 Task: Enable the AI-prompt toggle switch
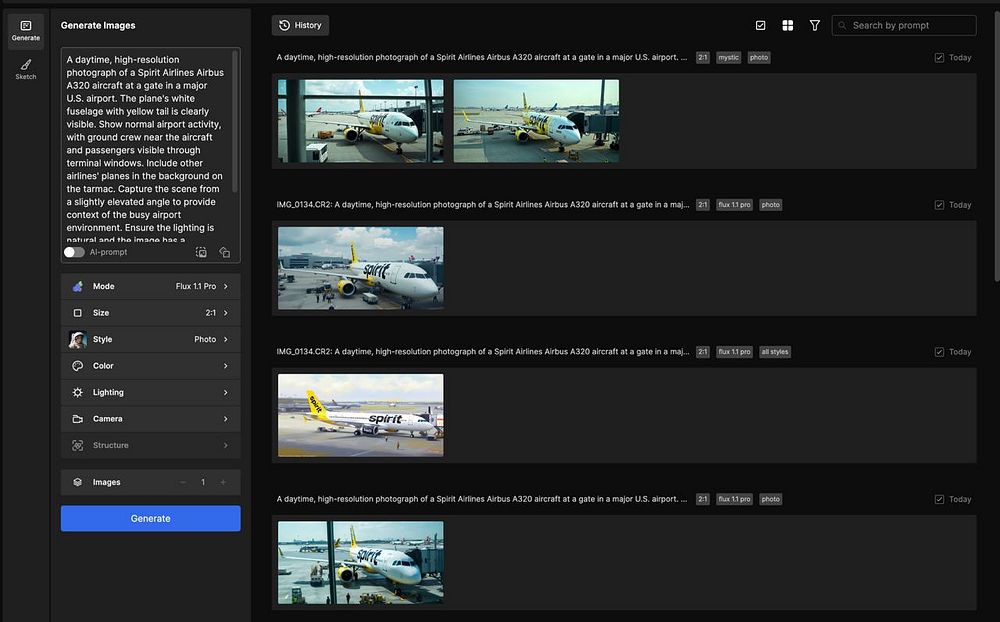point(74,253)
